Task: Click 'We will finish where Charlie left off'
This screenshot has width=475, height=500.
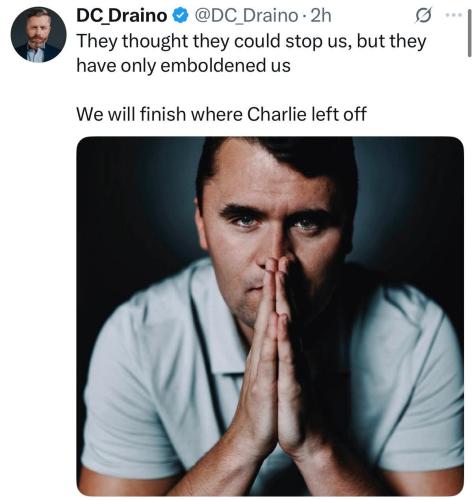Action: coord(222,114)
